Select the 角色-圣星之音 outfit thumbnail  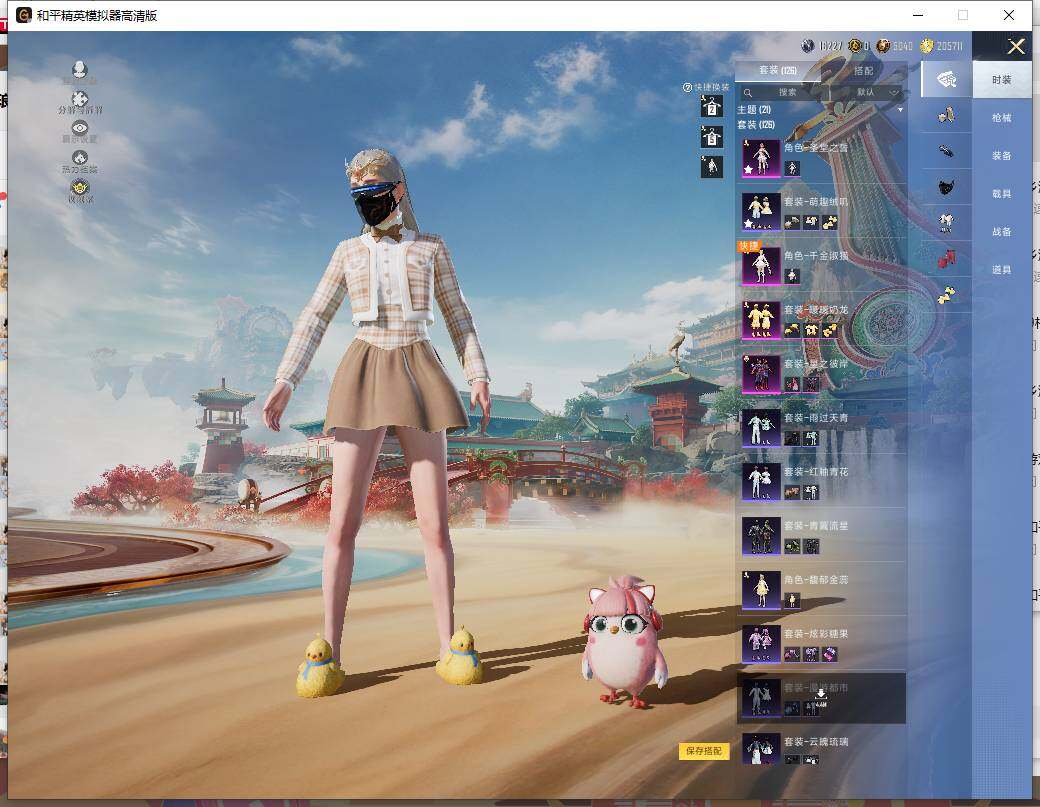761,158
